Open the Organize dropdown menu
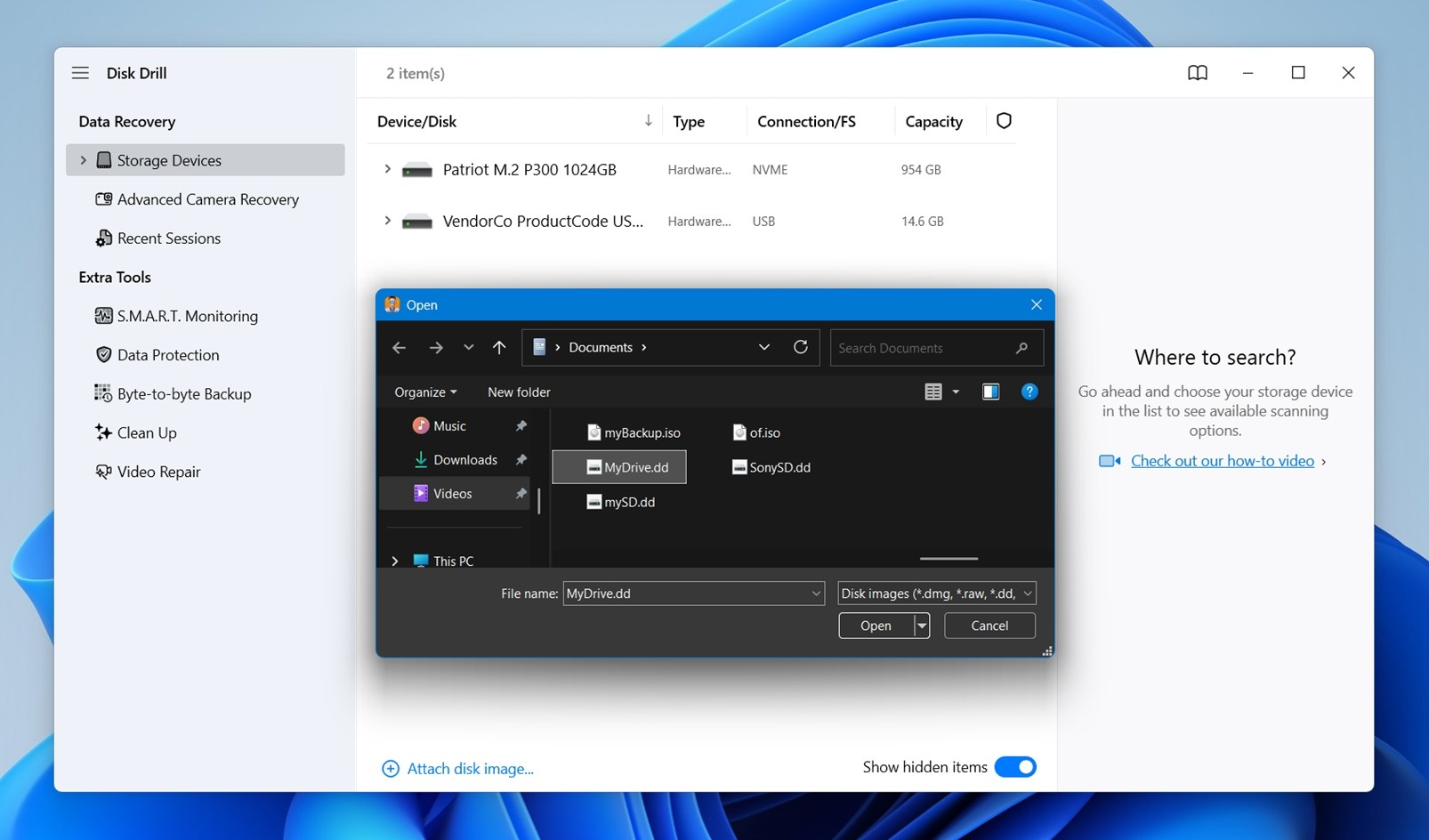 [425, 392]
